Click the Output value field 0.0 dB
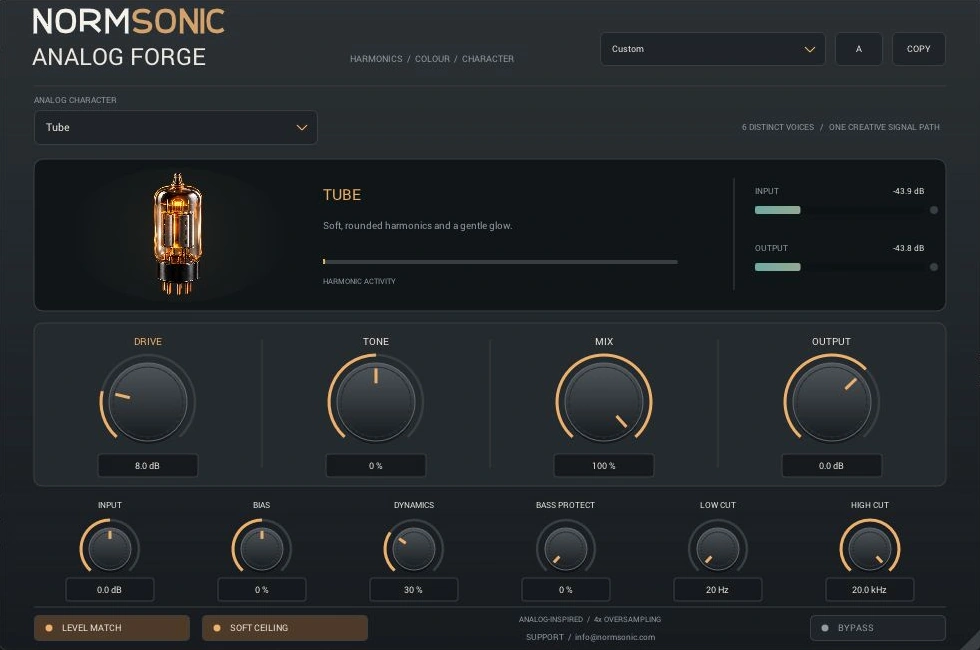Screen dimensions: 980x650 pos(831,466)
